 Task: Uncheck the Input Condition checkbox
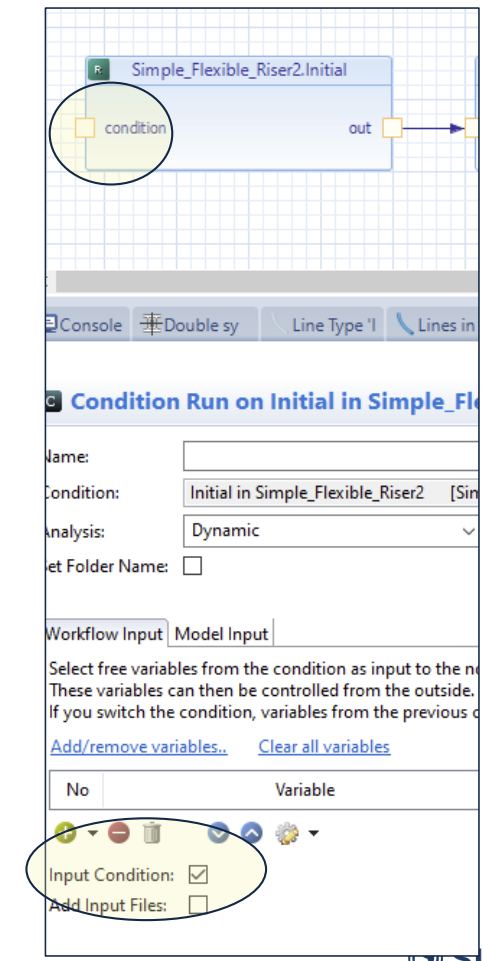pos(198,875)
